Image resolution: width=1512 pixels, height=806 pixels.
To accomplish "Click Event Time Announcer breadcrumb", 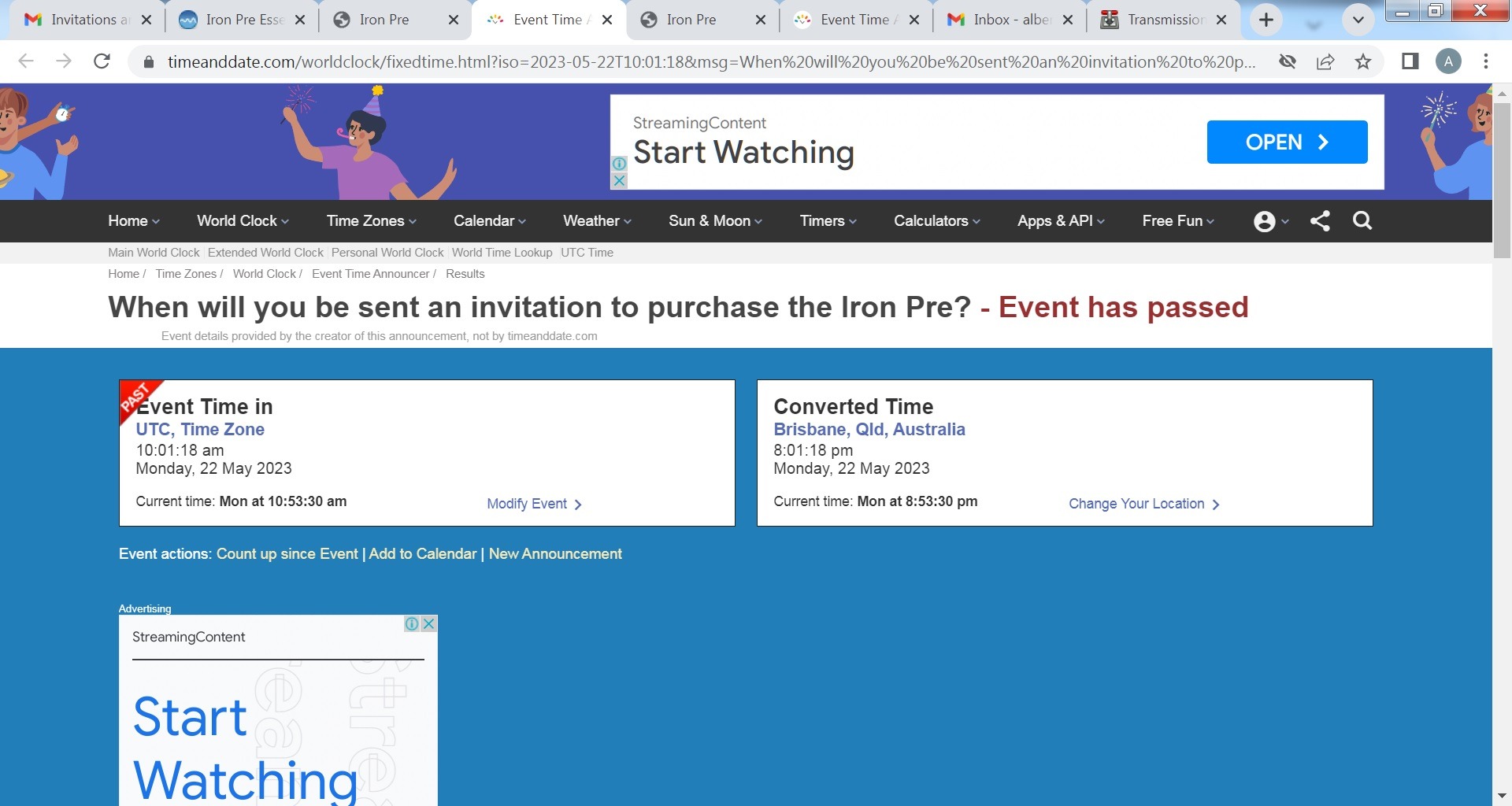I will tap(370, 274).
